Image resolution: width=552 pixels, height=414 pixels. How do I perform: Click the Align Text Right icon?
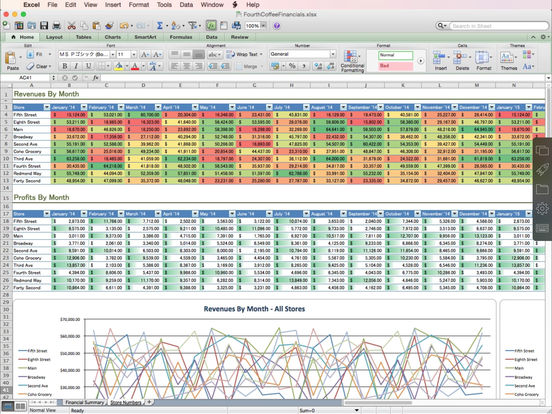coord(199,66)
